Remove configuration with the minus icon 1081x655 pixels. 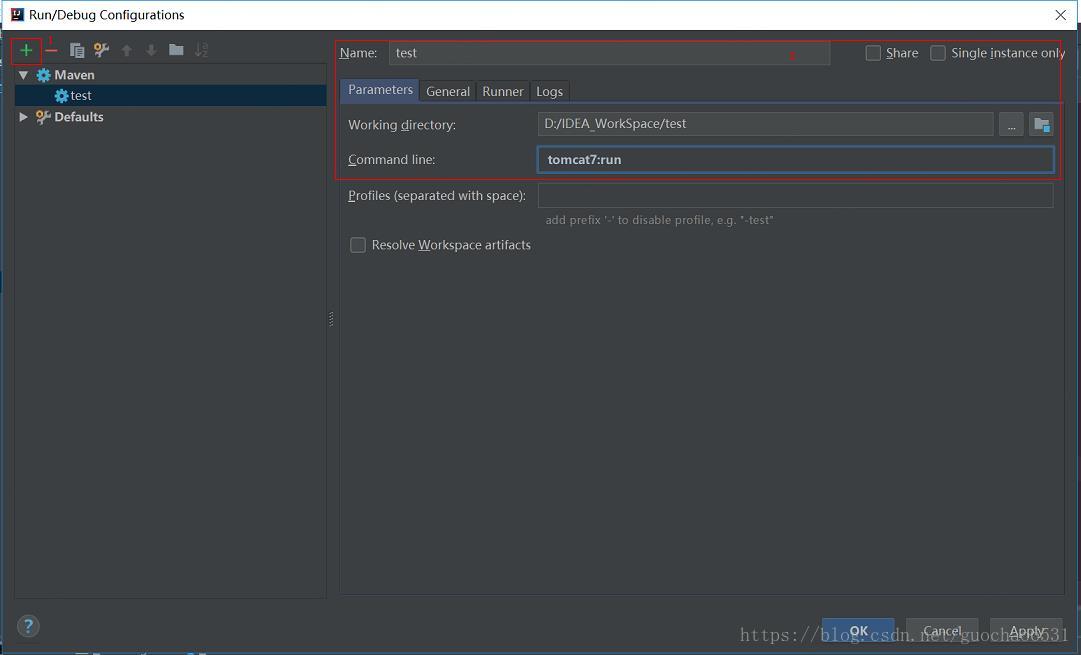(51, 50)
